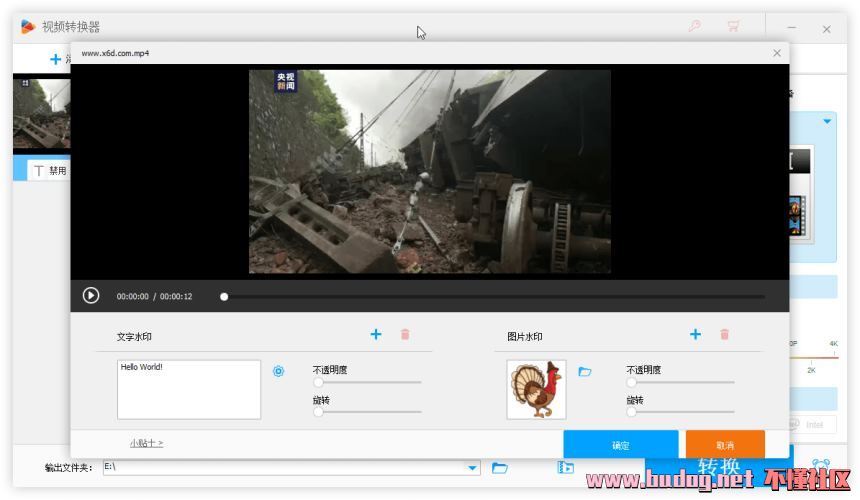Add a new text watermark
Viewport: 860px width, 500px height.
point(376,334)
